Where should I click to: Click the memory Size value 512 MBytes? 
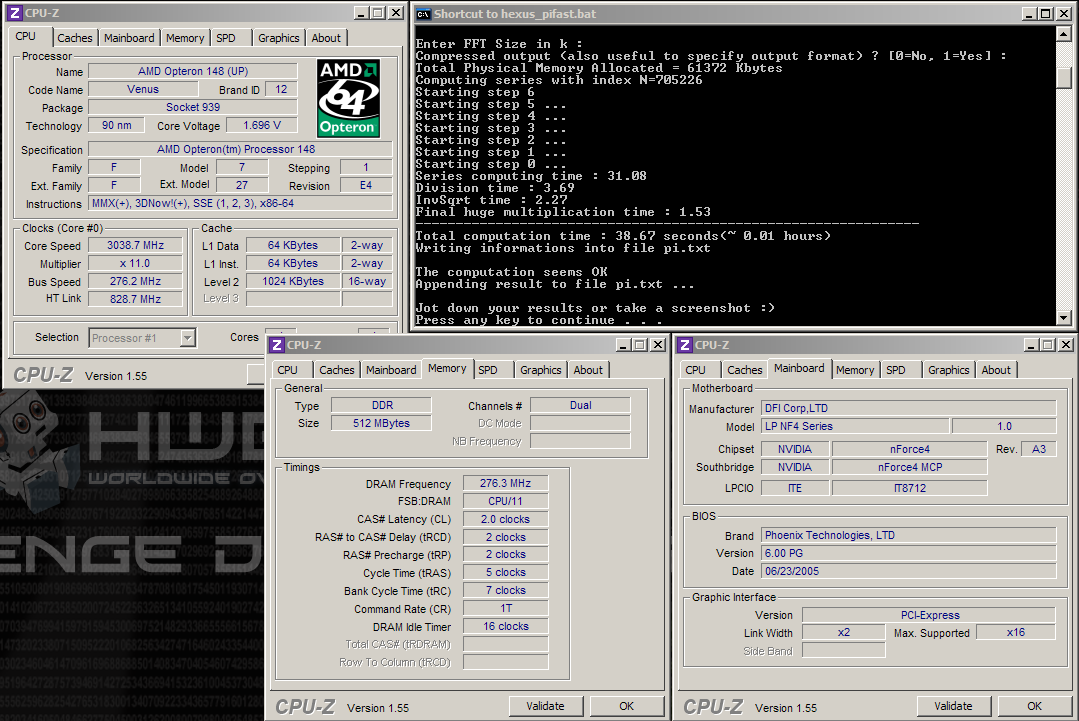coord(382,423)
